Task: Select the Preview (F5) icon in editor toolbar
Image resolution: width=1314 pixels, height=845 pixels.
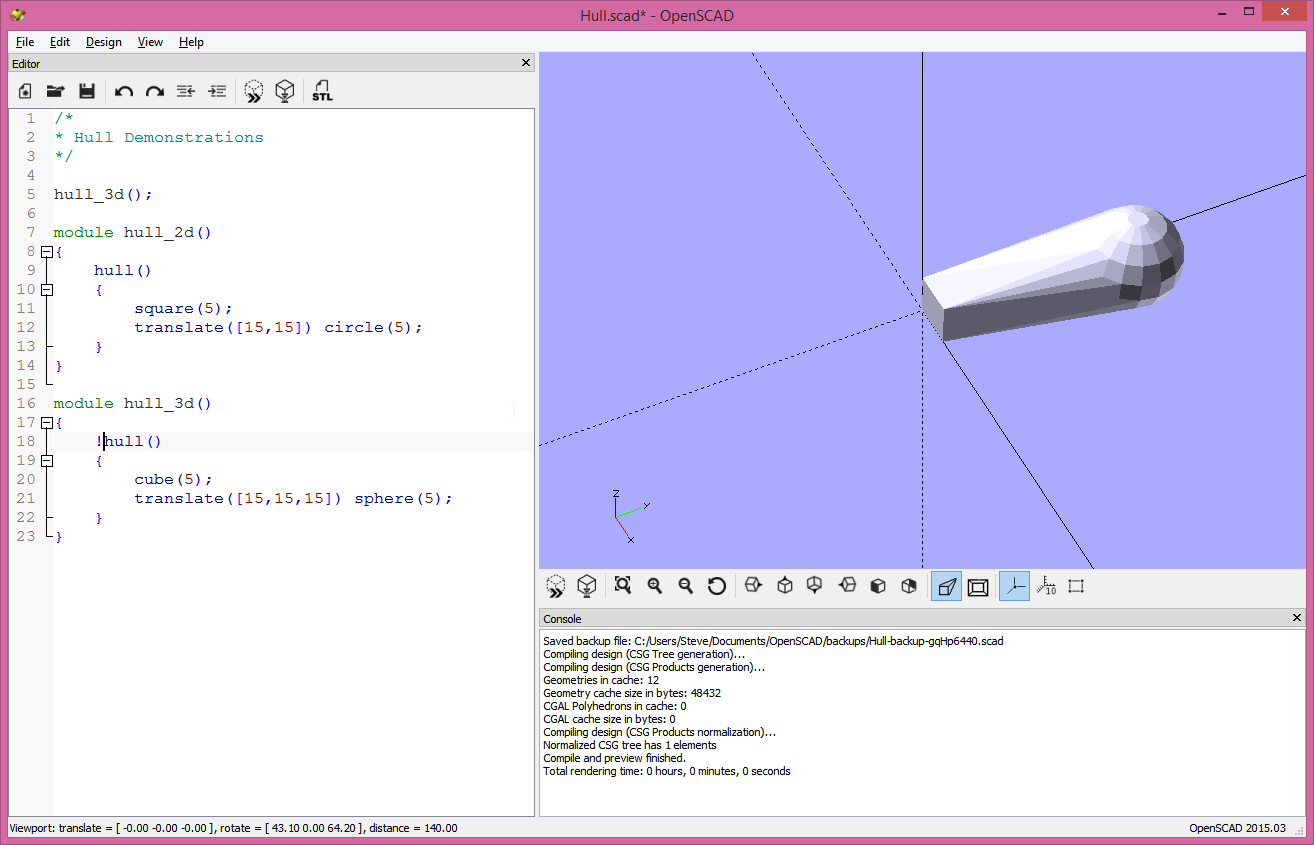Action: [x=253, y=91]
